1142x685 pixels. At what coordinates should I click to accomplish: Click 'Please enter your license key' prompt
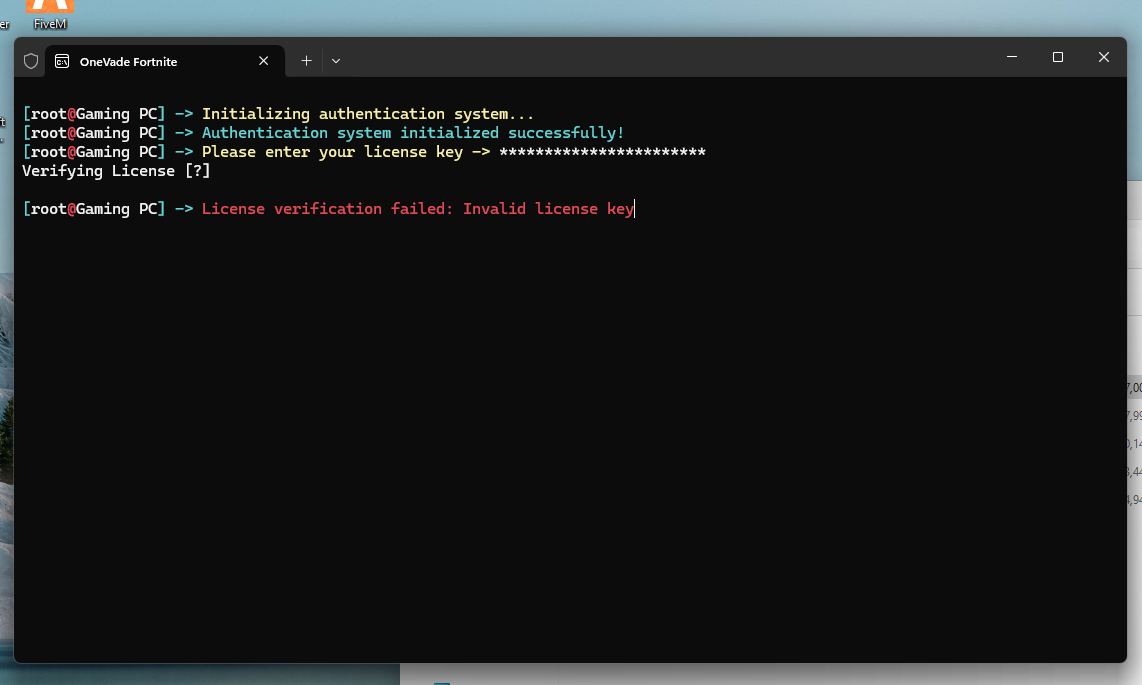[x=332, y=151]
